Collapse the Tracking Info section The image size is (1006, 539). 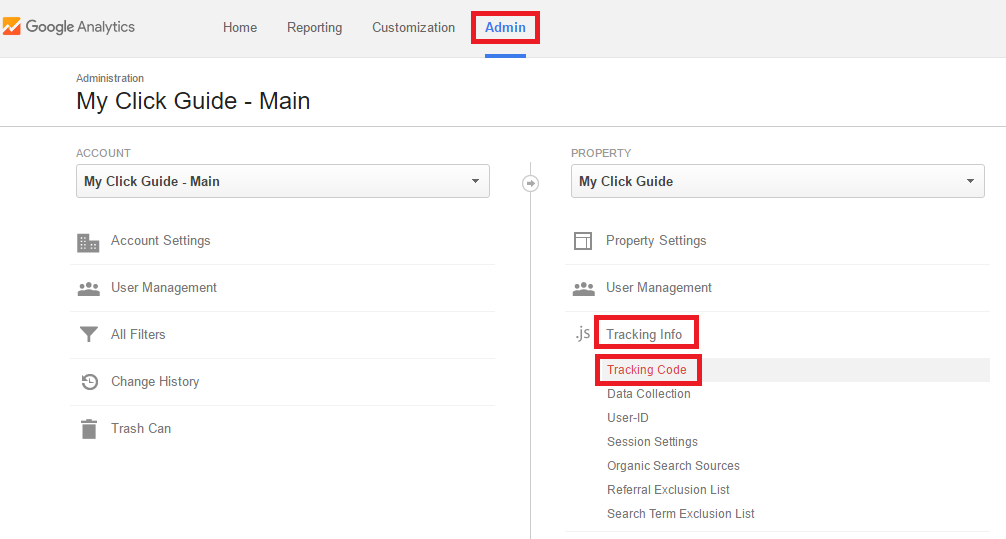644,334
